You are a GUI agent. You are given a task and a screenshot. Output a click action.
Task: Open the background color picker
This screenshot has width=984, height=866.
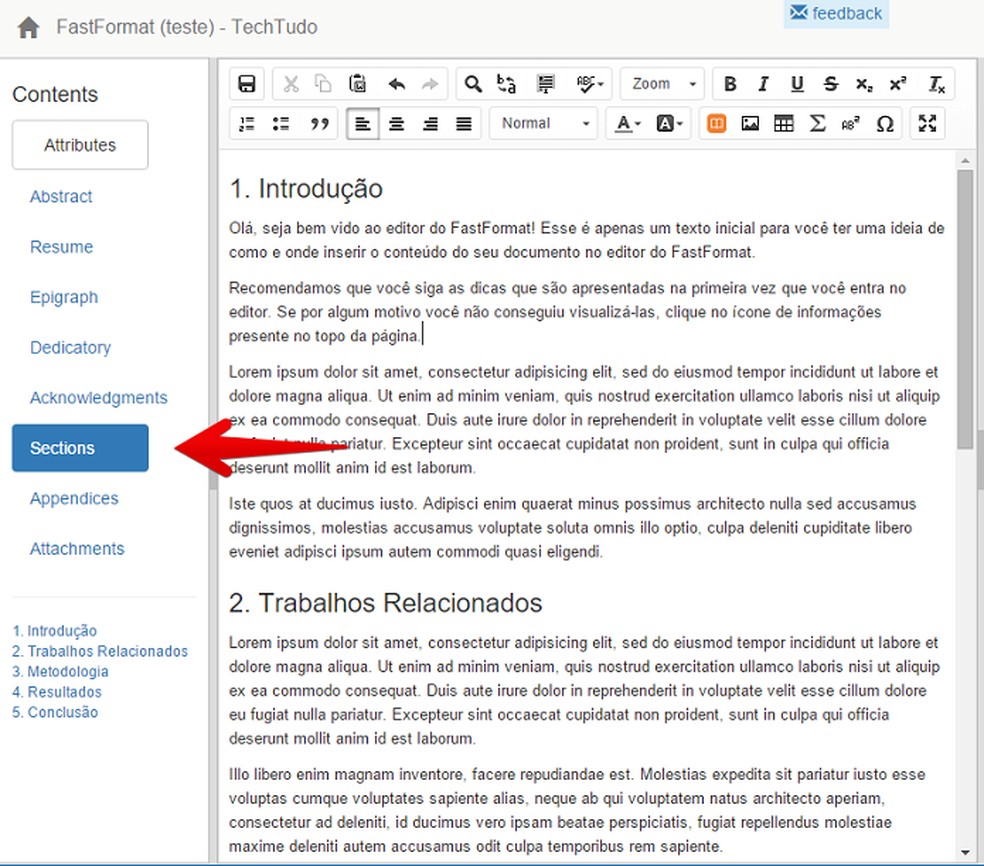670,124
